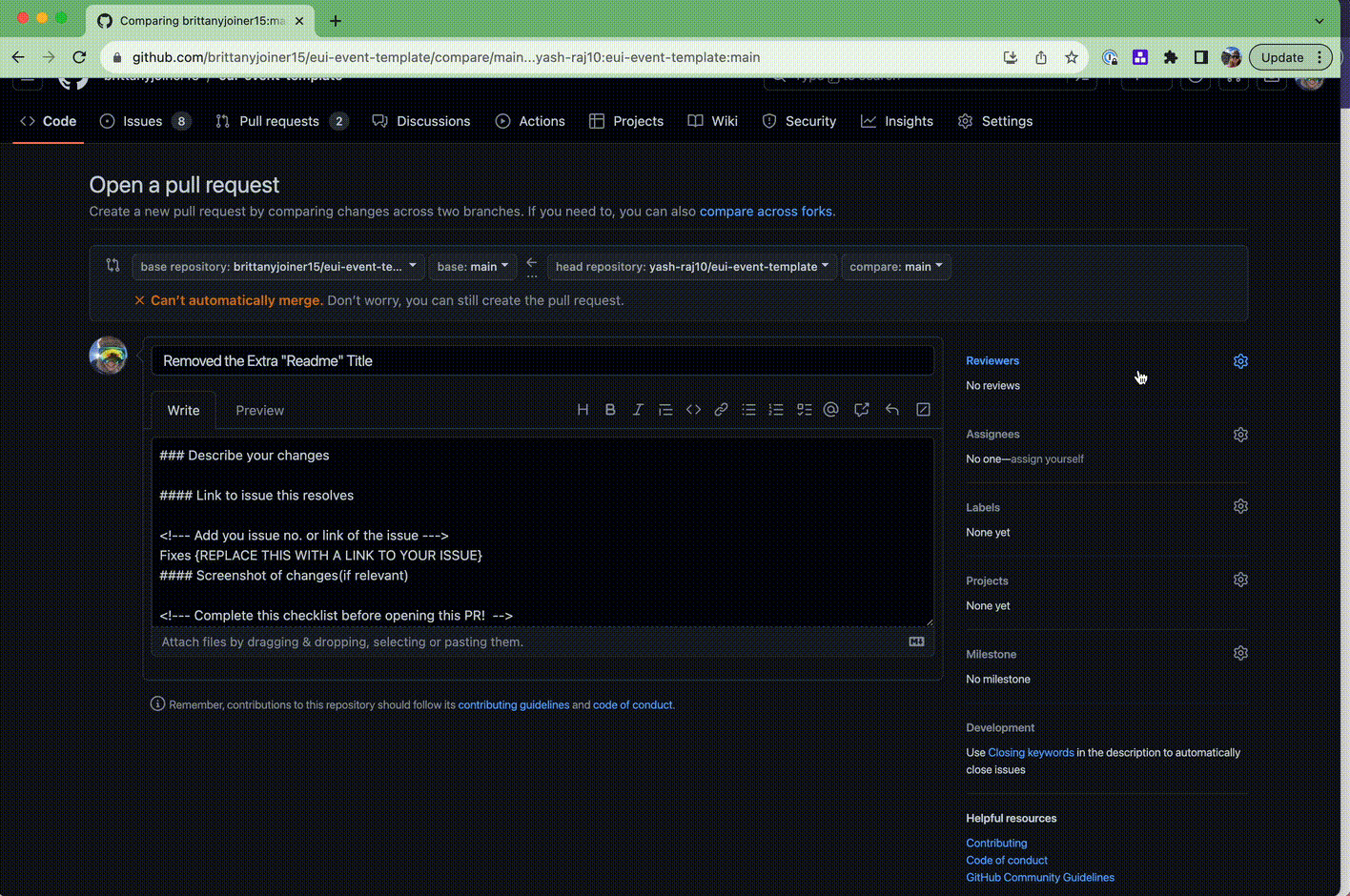Insert code formatting
The image size is (1350, 896).
click(x=693, y=410)
